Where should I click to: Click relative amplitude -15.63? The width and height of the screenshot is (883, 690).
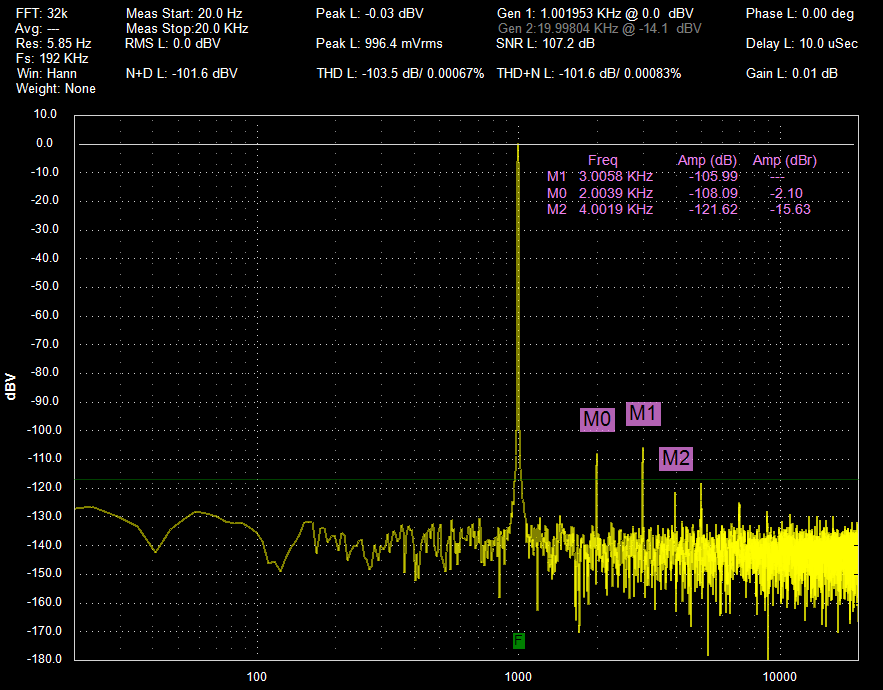click(x=790, y=210)
